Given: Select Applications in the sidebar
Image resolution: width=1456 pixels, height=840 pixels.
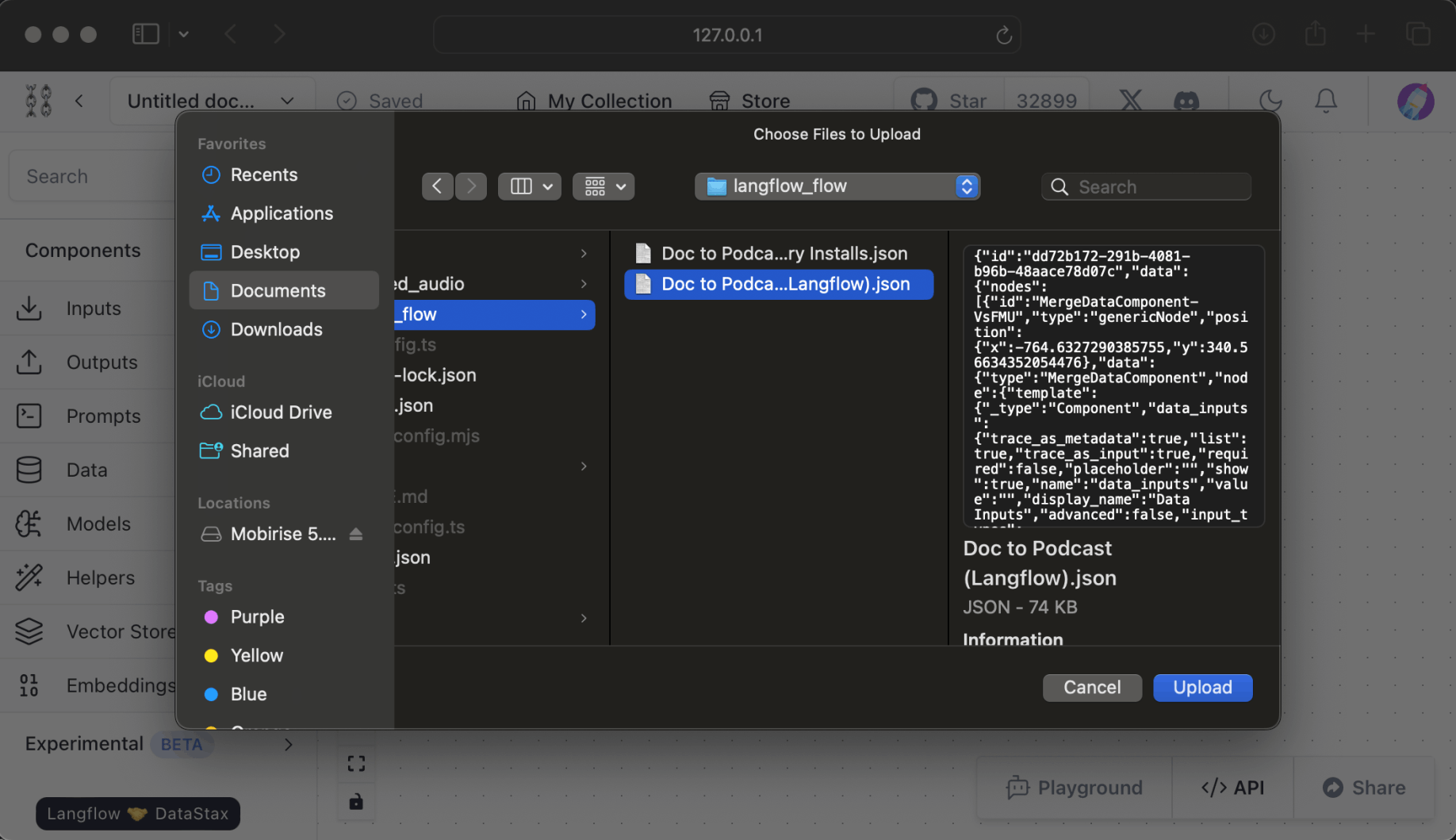Looking at the screenshot, I should (284, 213).
